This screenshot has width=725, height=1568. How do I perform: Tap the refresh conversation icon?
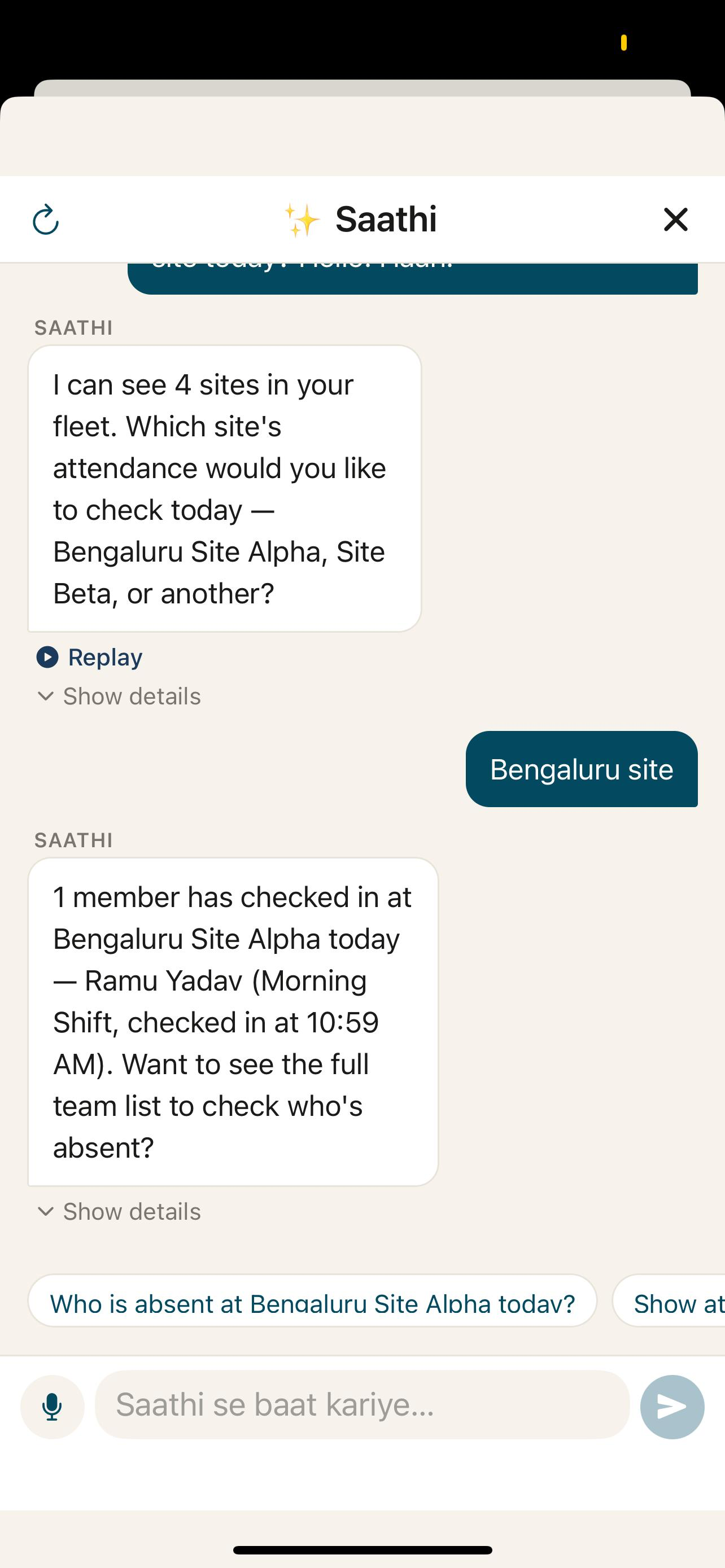(x=46, y=220)
